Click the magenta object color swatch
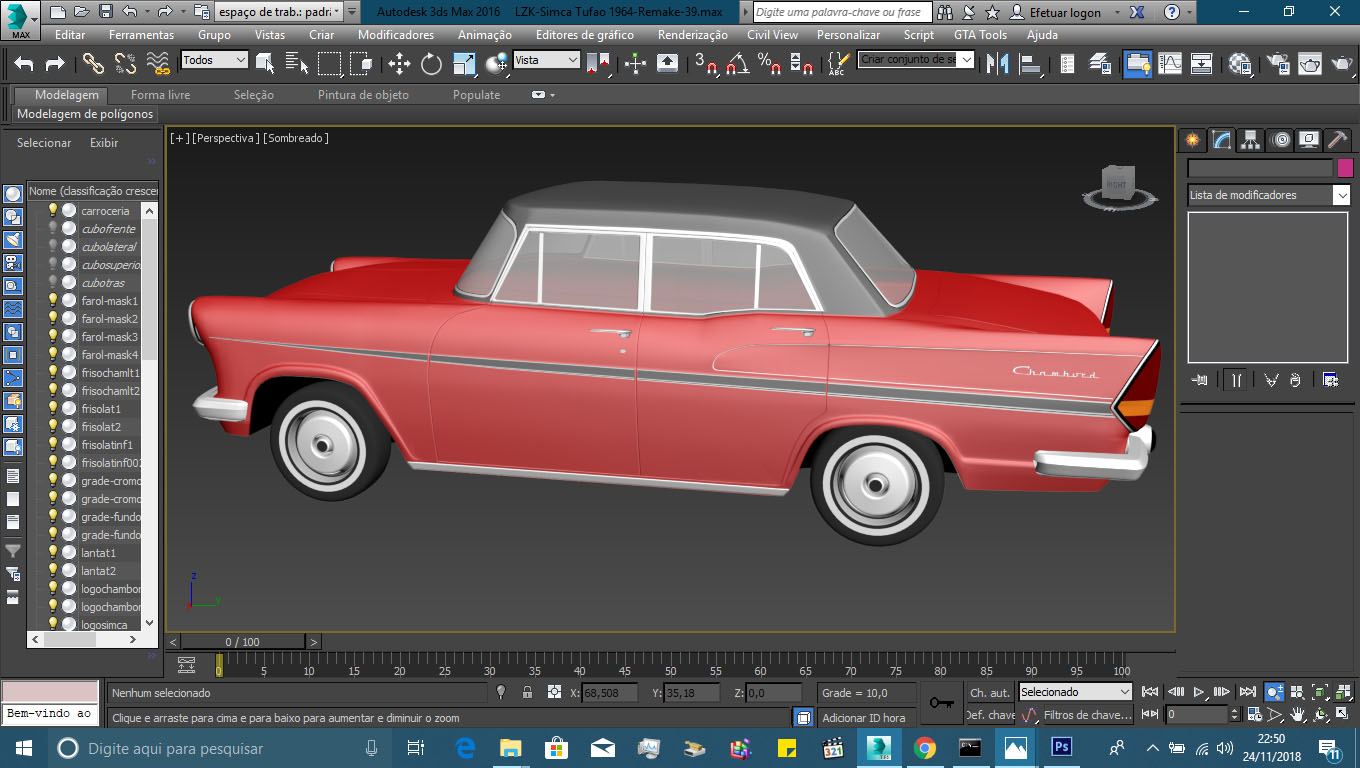This screenshot has height=768, width=1360. [1345, 168]
